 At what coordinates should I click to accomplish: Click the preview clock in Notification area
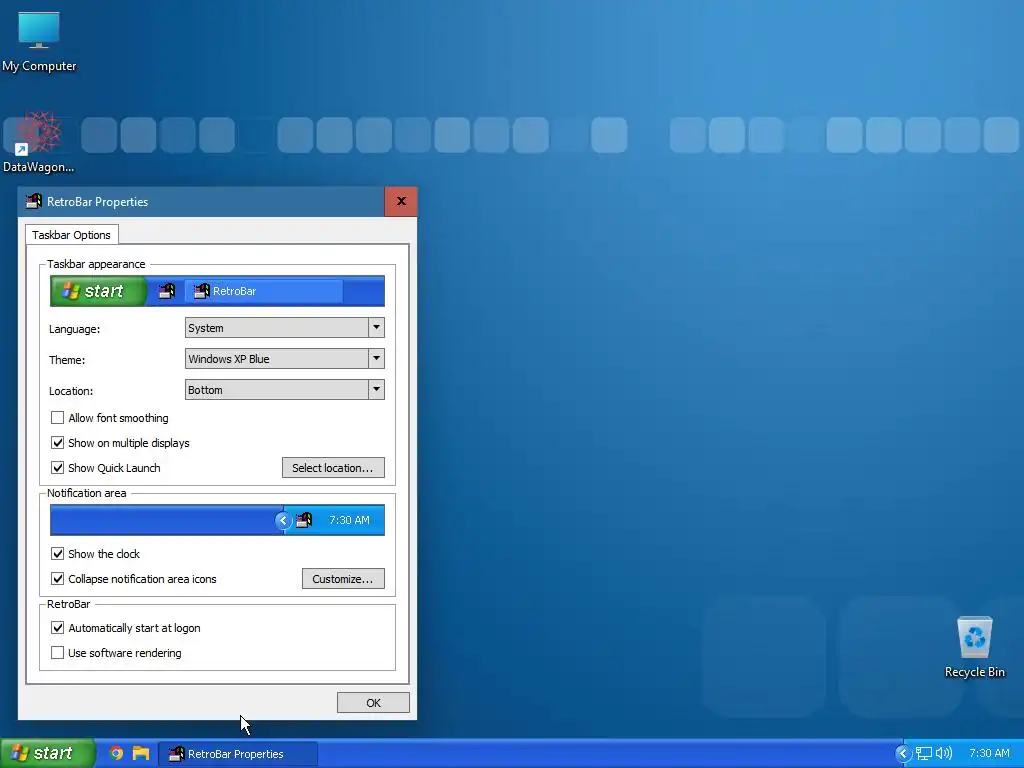point(349,520)
